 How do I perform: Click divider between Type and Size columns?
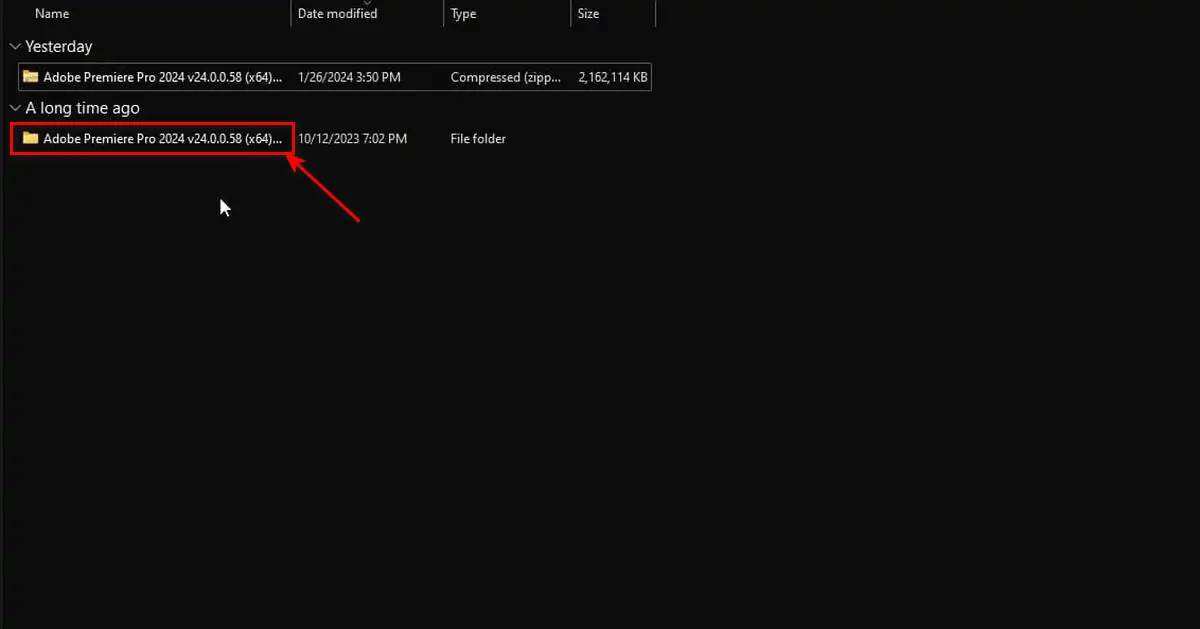click(570, 14)
